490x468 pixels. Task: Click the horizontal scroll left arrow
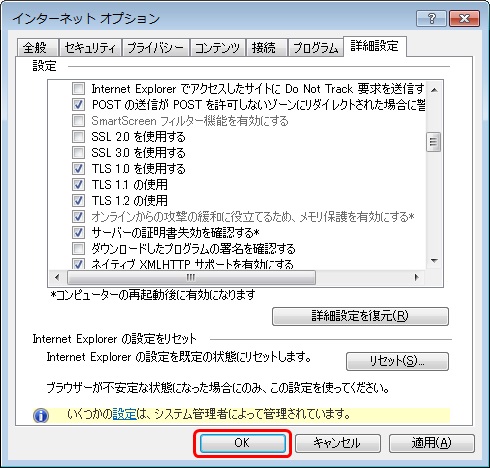57,277
